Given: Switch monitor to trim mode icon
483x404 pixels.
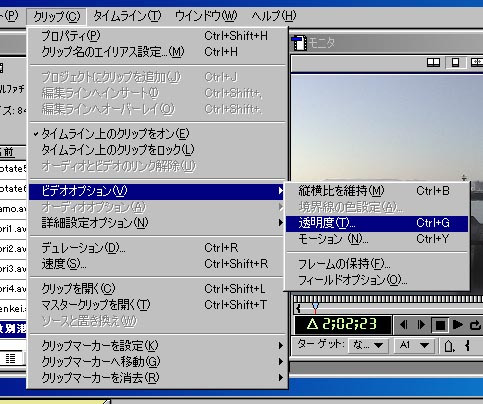Looking at the screenshot, I should click(477, 62).
